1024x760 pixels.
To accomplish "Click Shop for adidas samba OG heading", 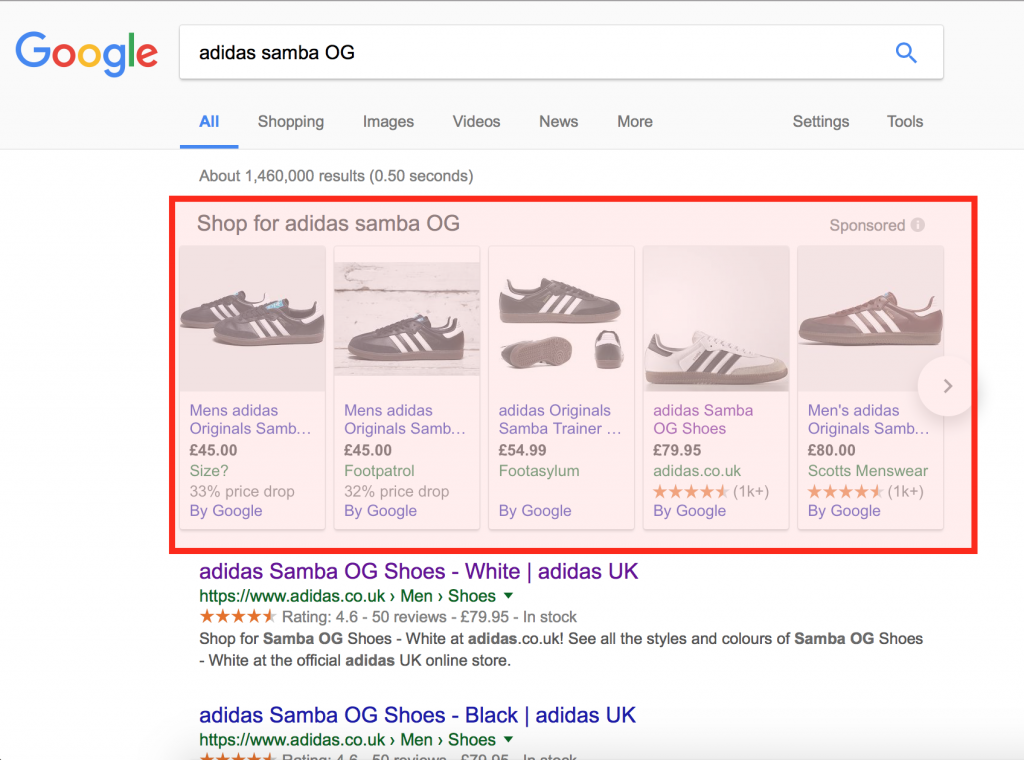I will point(328,223).
